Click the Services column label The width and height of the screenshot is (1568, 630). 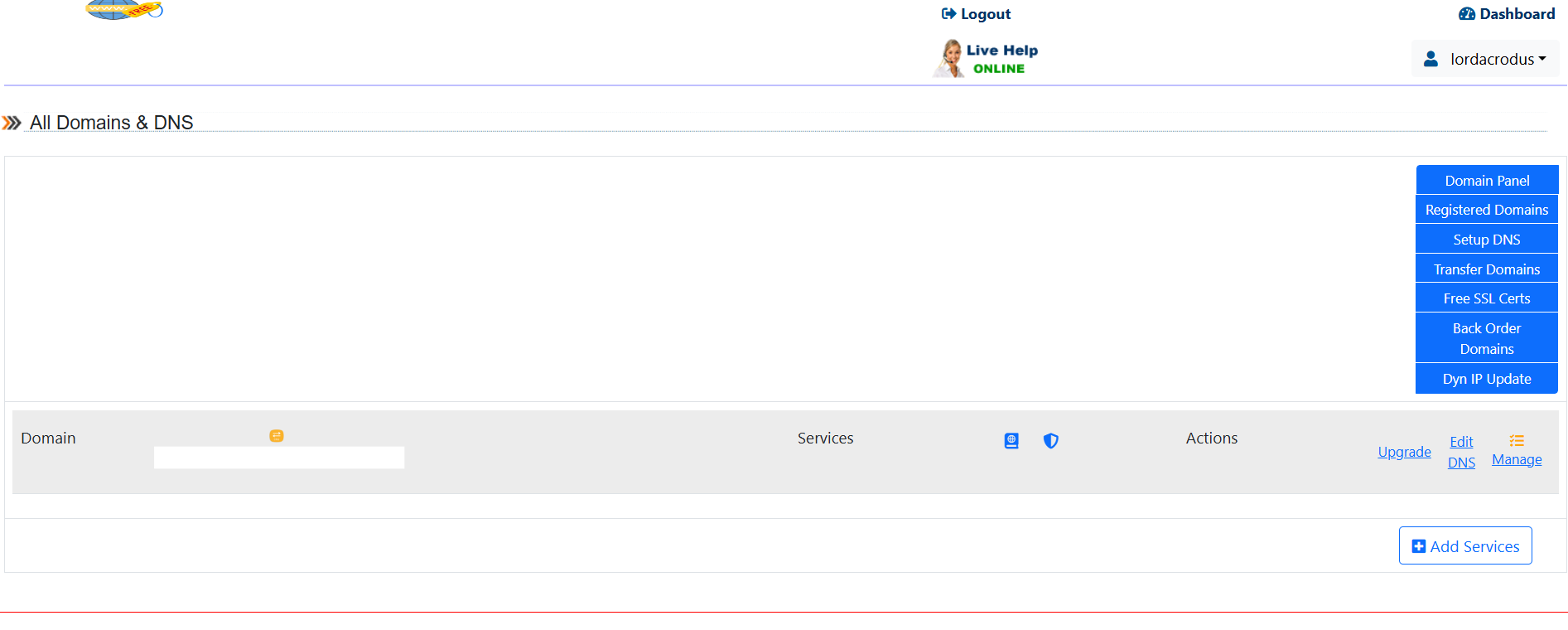tap(825, 439)
